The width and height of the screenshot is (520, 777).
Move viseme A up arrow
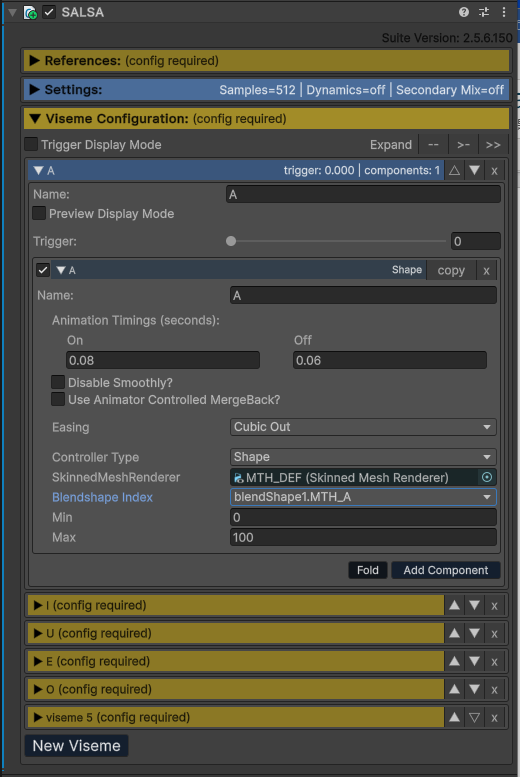pos(454,170)
